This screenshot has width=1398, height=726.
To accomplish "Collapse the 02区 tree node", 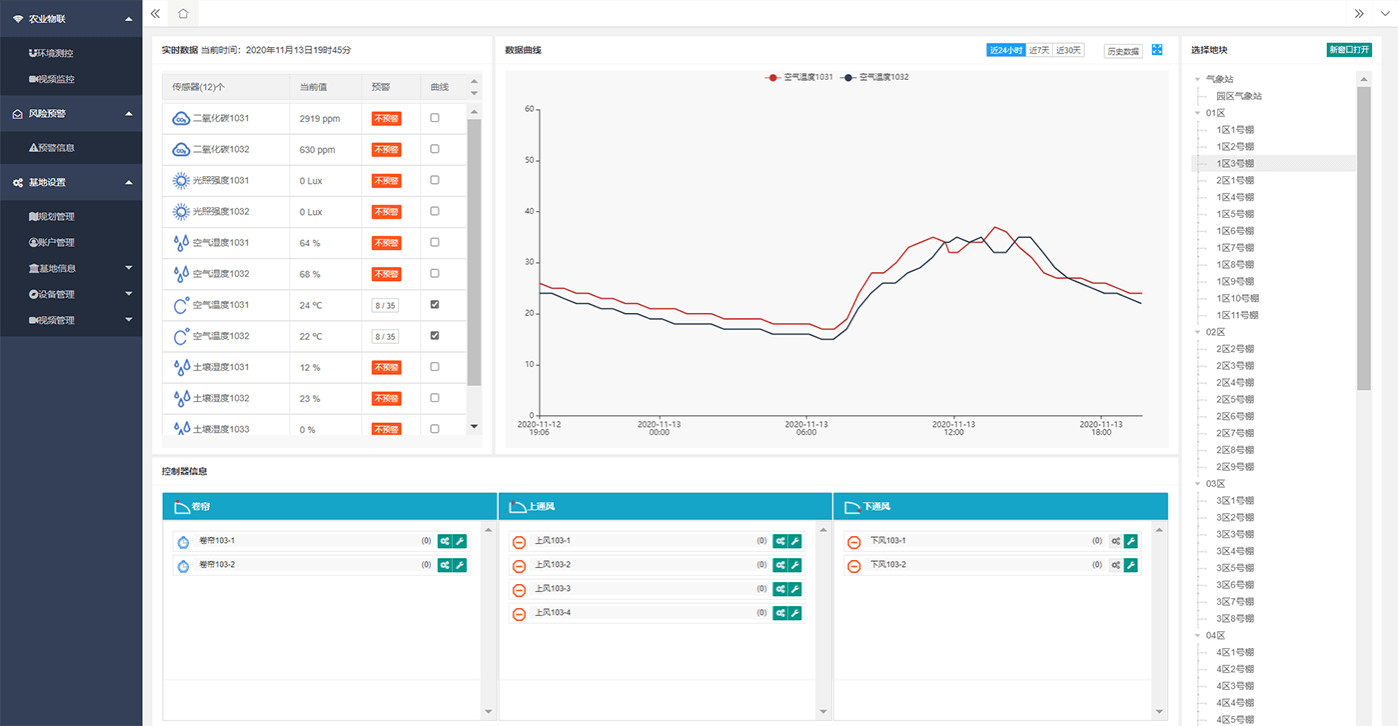I will click(x=1199, y=332).
